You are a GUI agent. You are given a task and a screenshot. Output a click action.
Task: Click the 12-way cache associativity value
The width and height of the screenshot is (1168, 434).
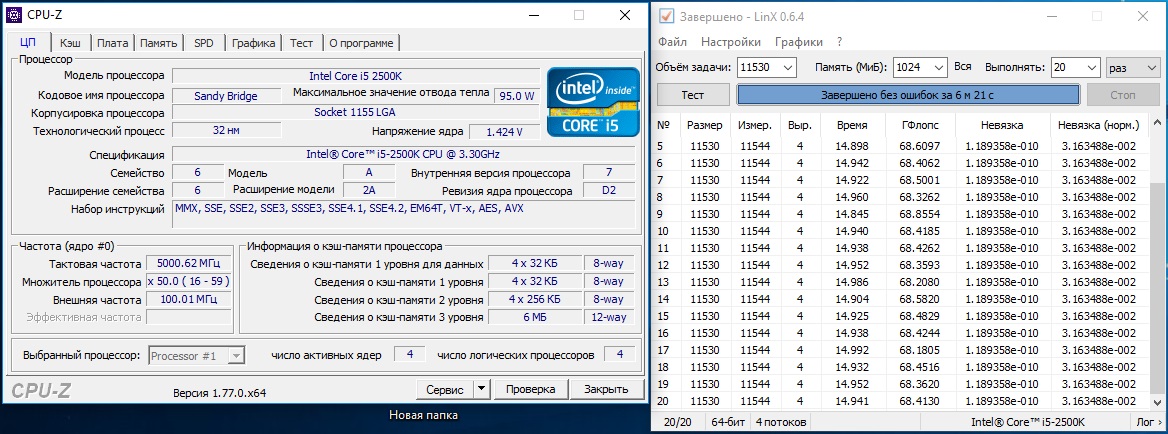pos(609,317)
